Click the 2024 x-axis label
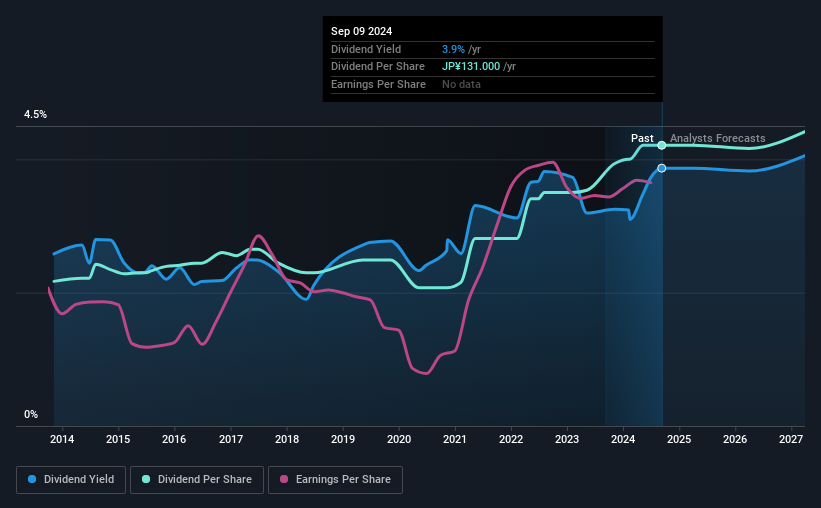 pyautogui.click(x=623, y=439)
